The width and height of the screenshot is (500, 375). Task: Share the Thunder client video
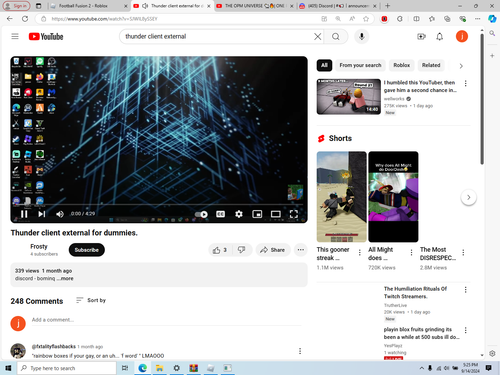[x=273, y=250]
